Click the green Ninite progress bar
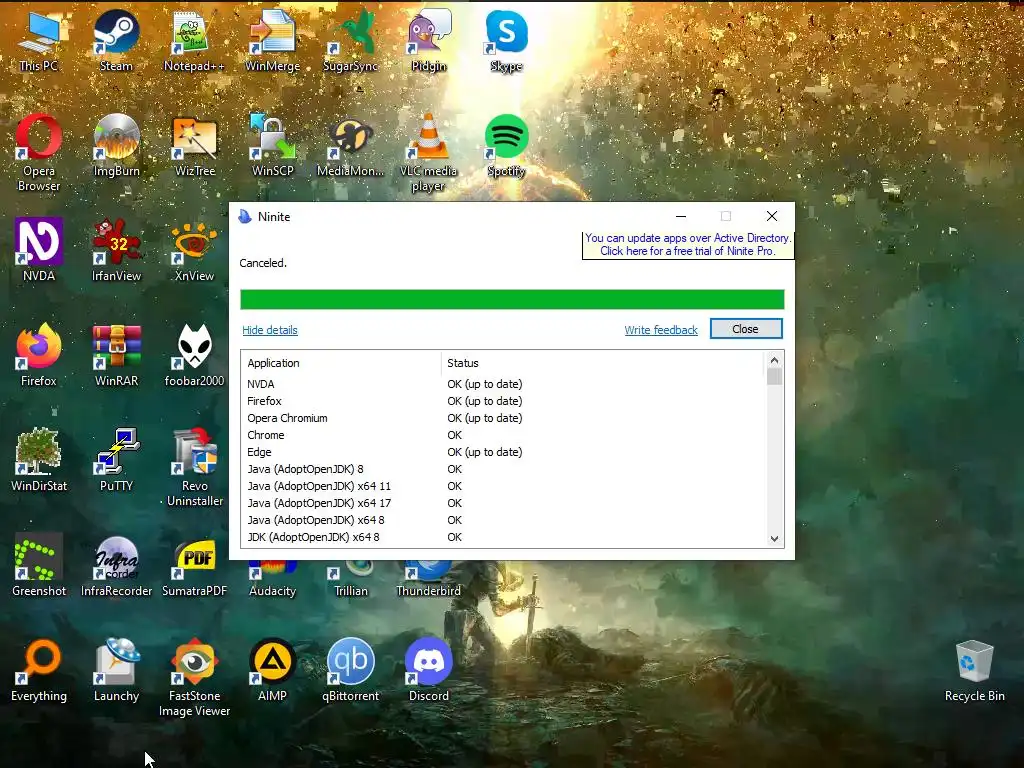Image resolution: width=1024 pixels, height=768 pixels. [x=512, y=300]
